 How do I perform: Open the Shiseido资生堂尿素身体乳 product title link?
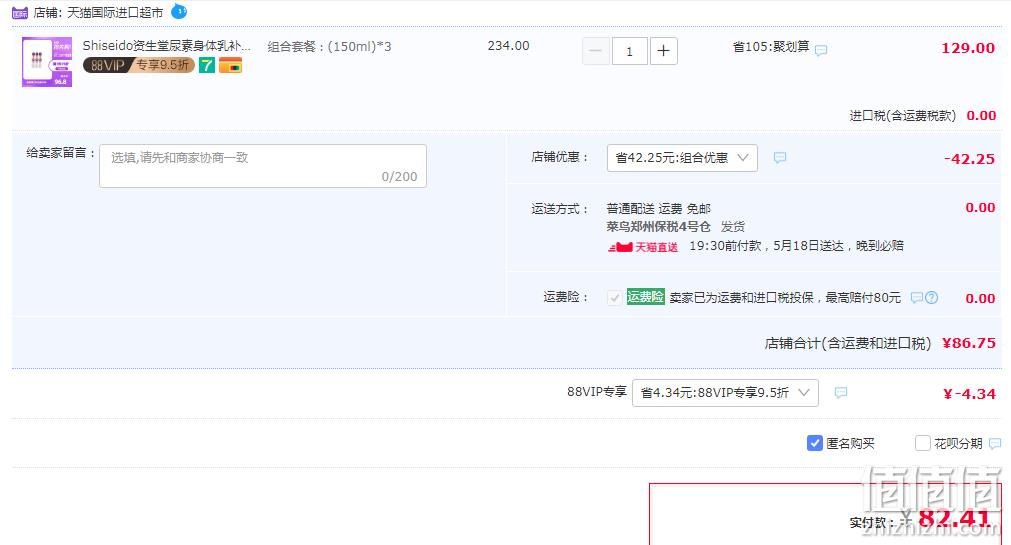(167, 46)
